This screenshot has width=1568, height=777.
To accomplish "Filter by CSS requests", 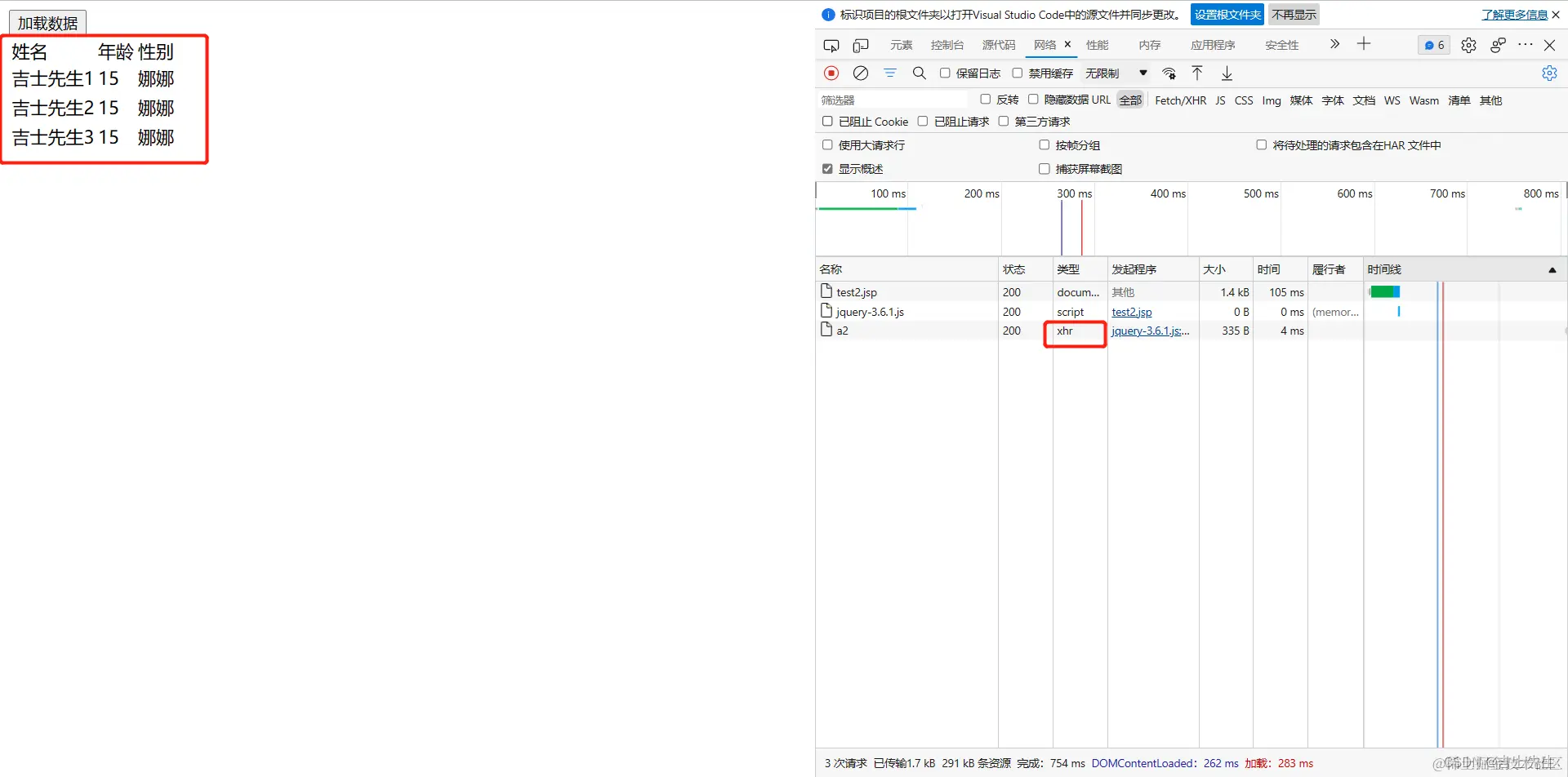I will 1244,100.
